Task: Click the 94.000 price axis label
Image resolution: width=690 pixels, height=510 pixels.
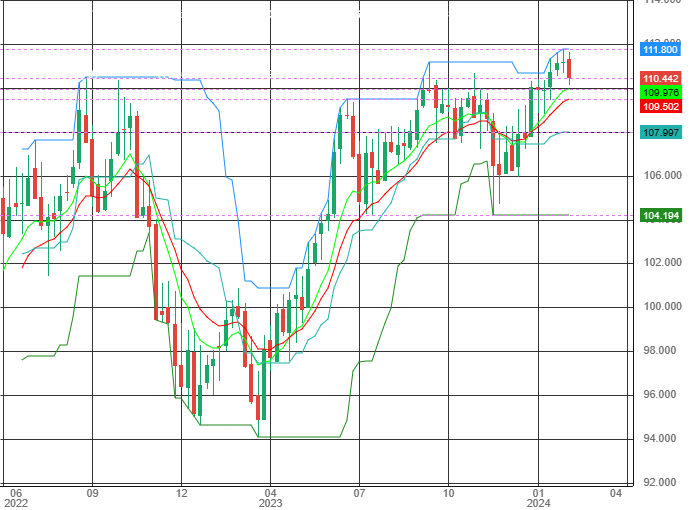Action: (662, 438)
